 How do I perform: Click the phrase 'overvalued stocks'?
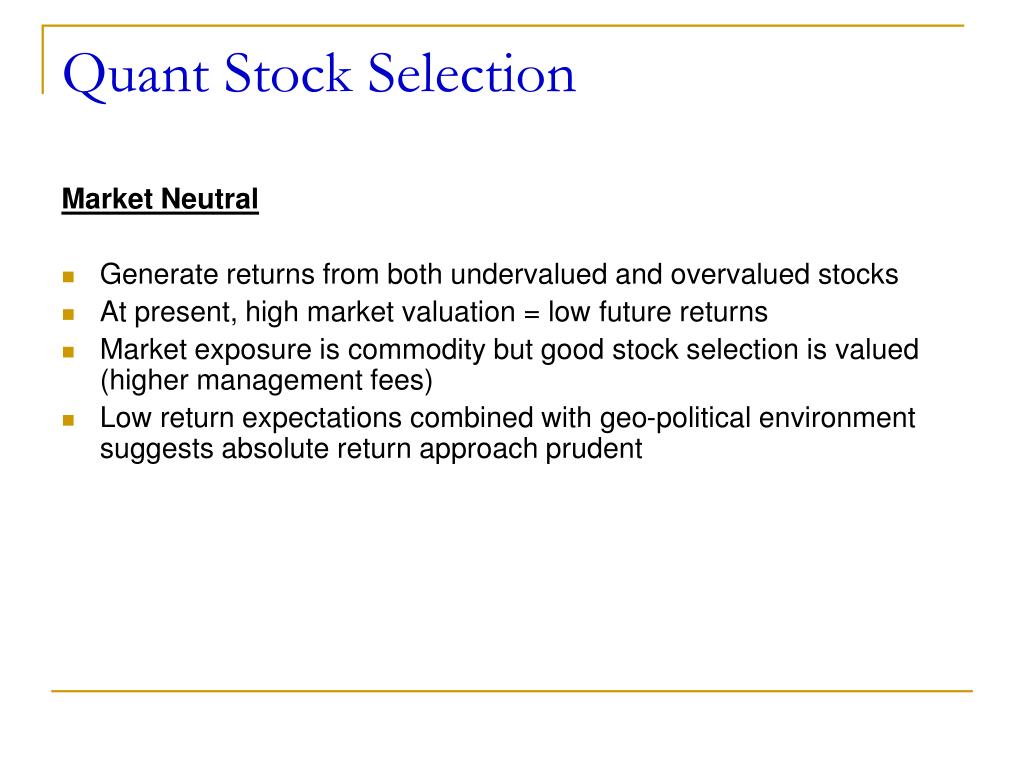point(784,274)
